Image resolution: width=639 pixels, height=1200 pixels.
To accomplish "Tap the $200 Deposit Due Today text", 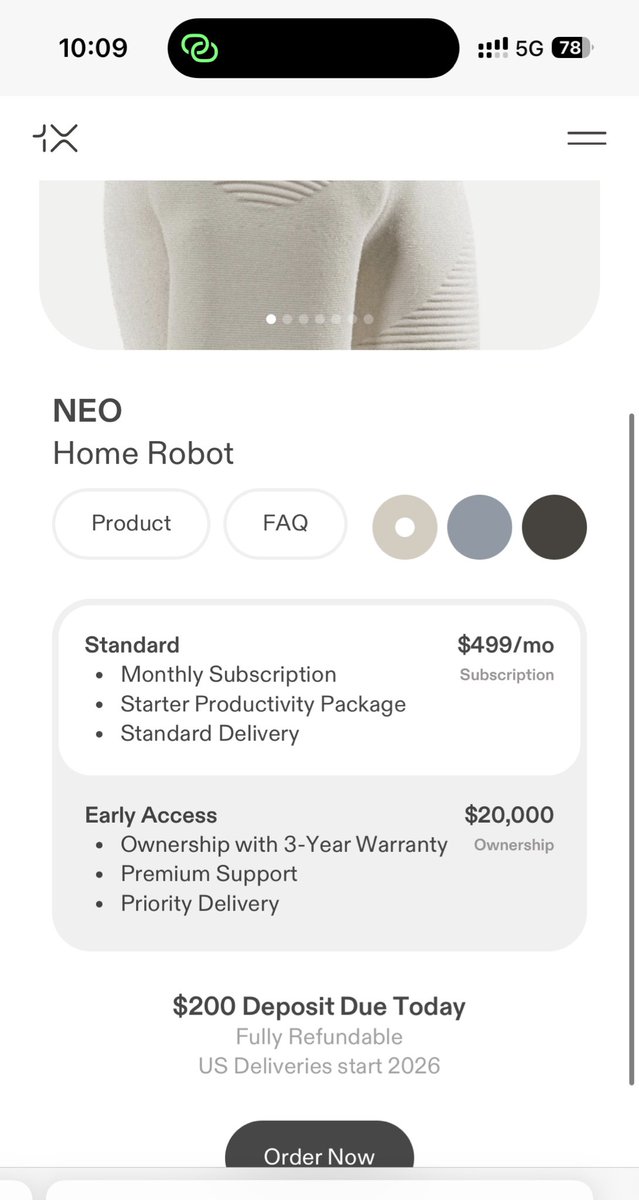I will 319,1006.
